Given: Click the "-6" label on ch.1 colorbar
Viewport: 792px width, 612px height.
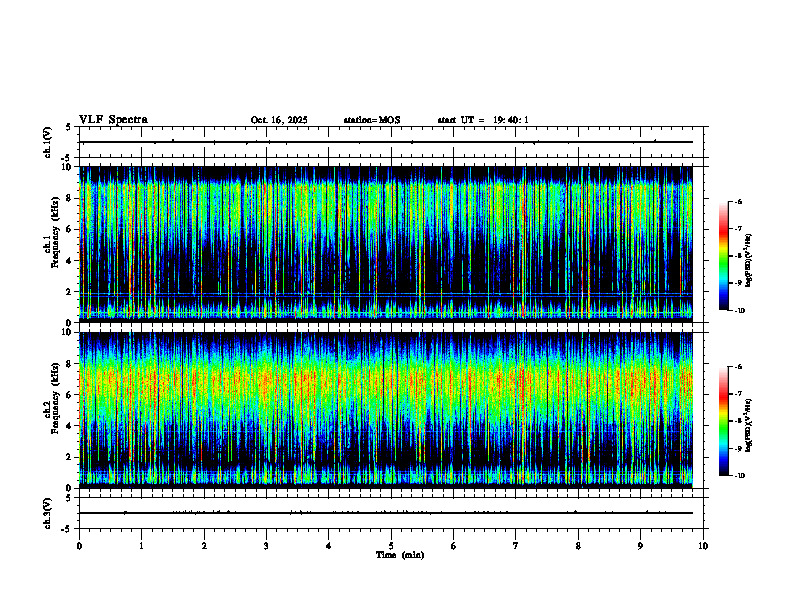Looking at the screenshot, I should (x=738, y=201).
